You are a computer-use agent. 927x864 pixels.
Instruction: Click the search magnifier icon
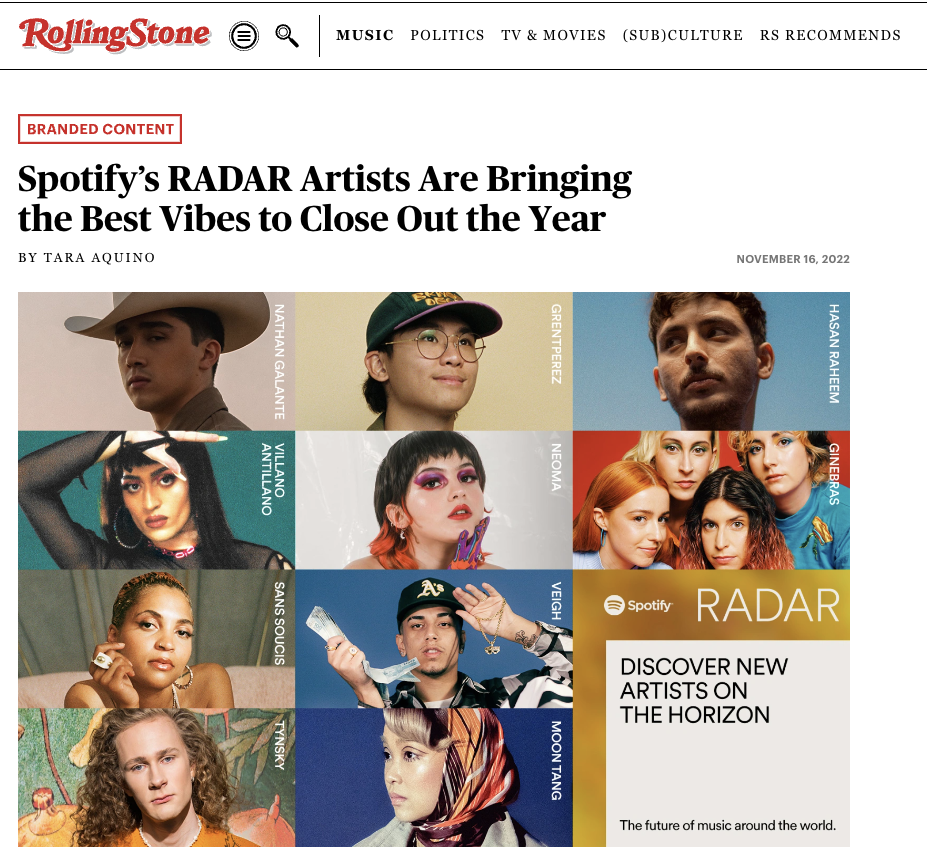tap(287, 36)
